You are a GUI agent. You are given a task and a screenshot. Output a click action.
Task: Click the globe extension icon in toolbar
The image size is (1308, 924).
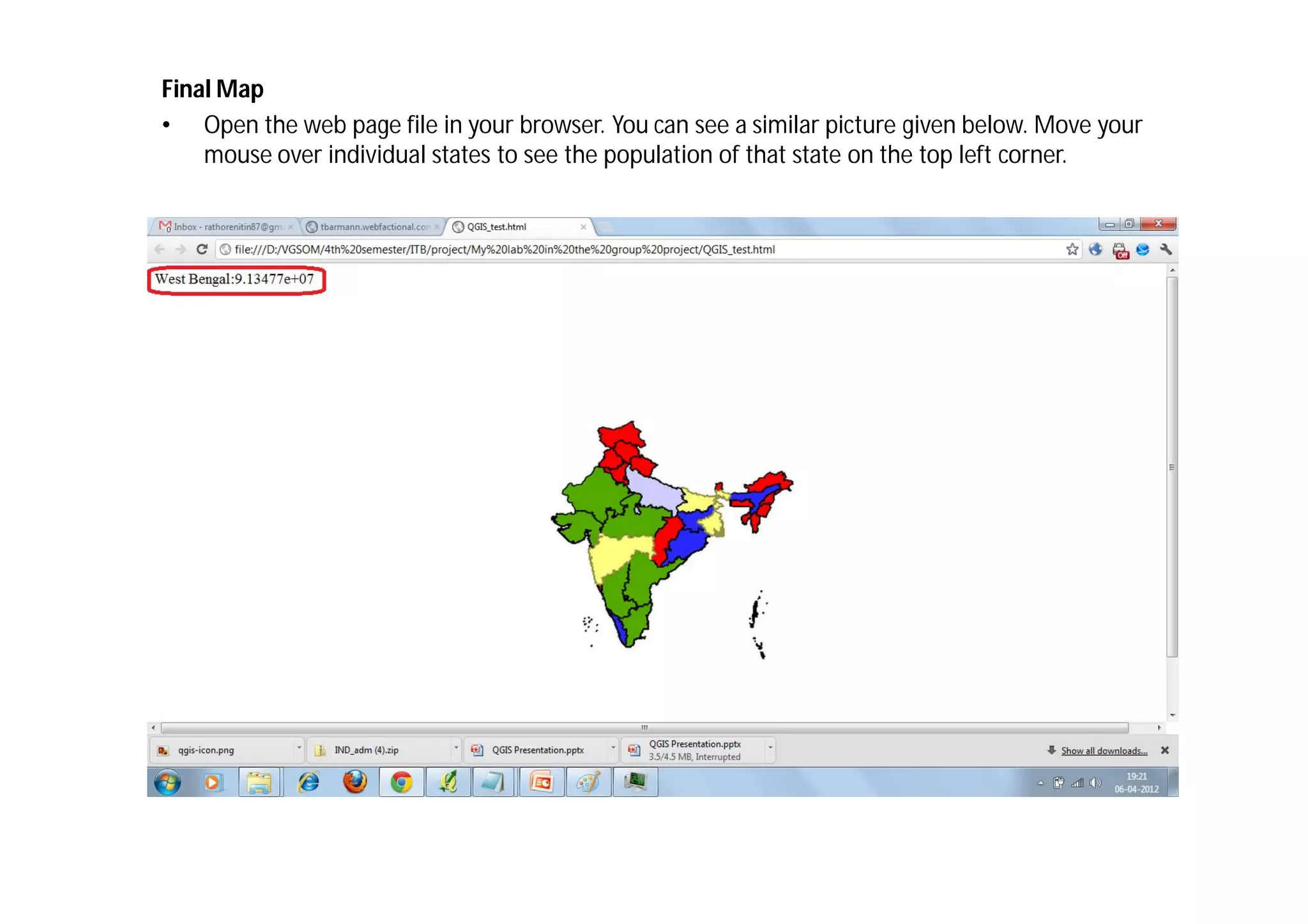coord(1095,250)
